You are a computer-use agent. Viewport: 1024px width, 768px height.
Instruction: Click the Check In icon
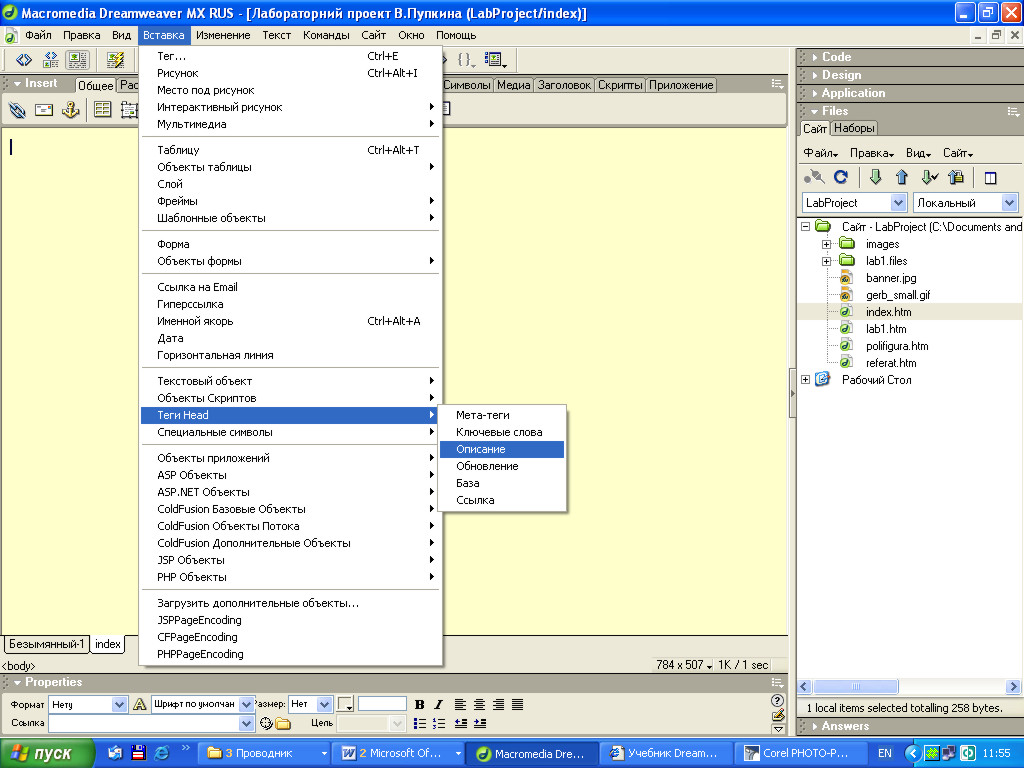click(x=956, y=177)
